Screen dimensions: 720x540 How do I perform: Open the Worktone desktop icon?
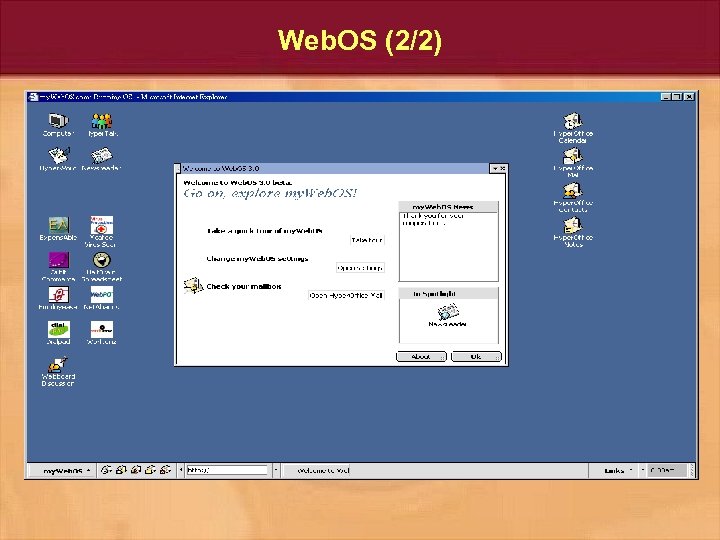[x=101, y=333]
